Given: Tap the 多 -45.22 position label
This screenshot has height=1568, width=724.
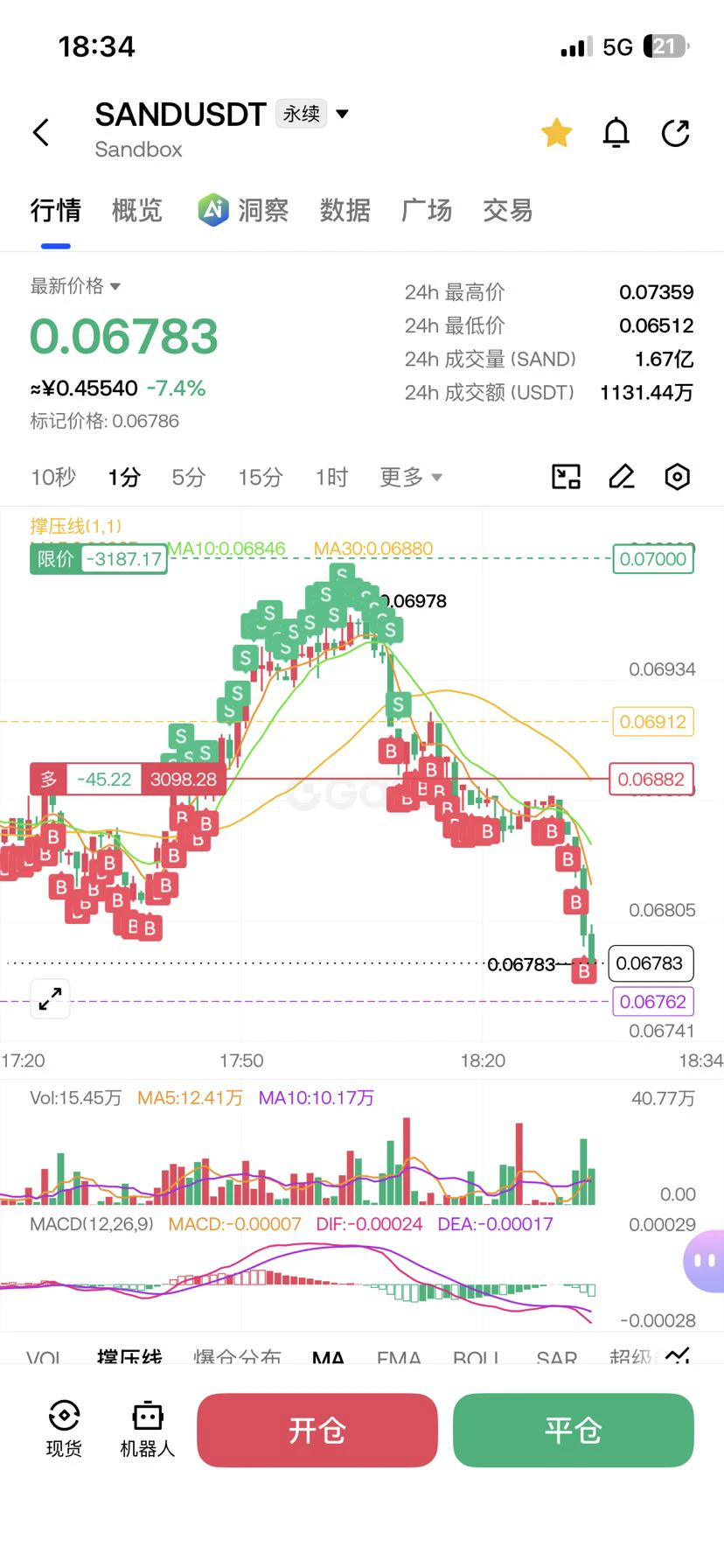Looking at the screenshot, I should pyautogui.click(x=128, y=779).
